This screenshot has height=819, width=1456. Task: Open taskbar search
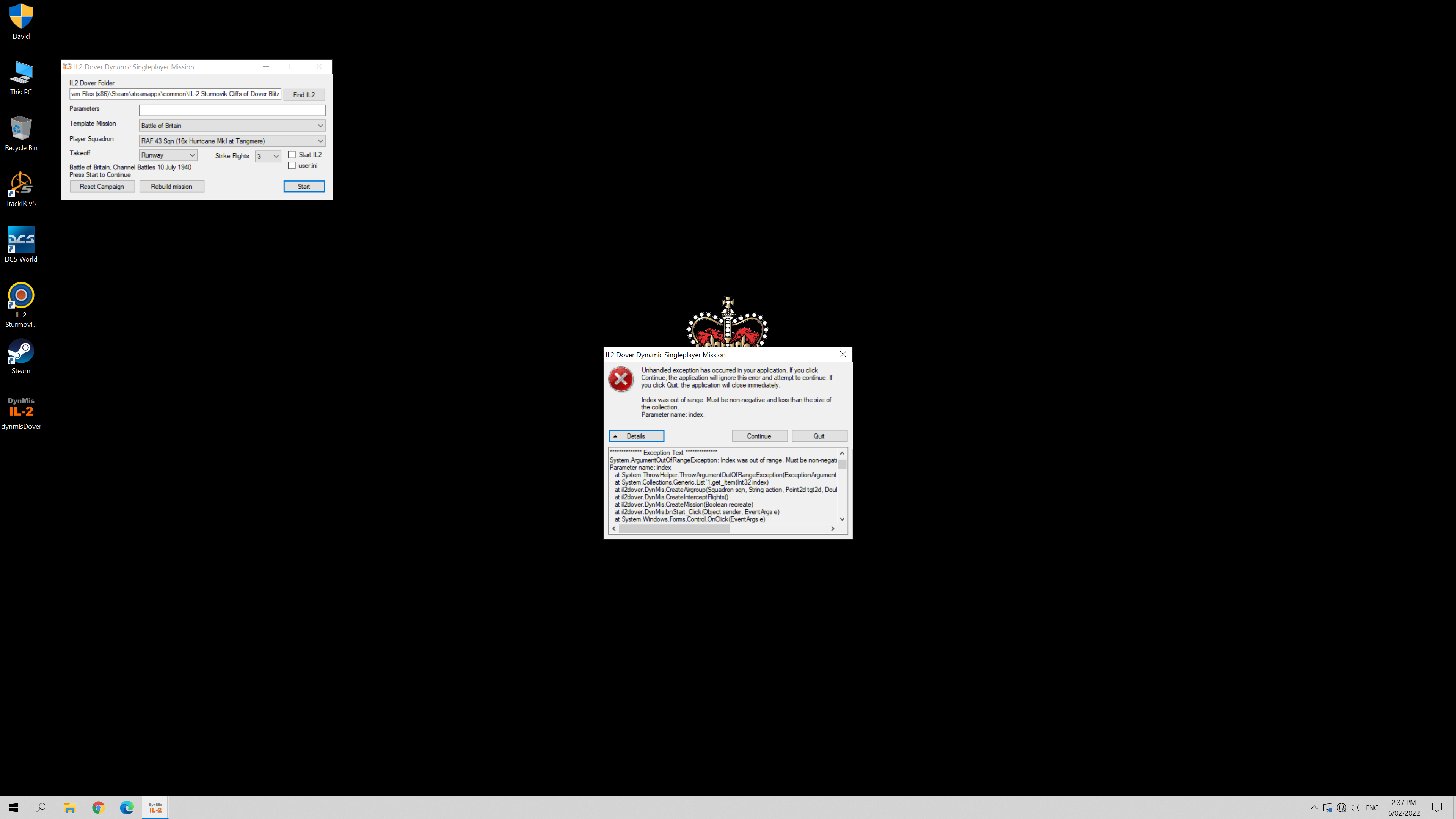point(41,808)
